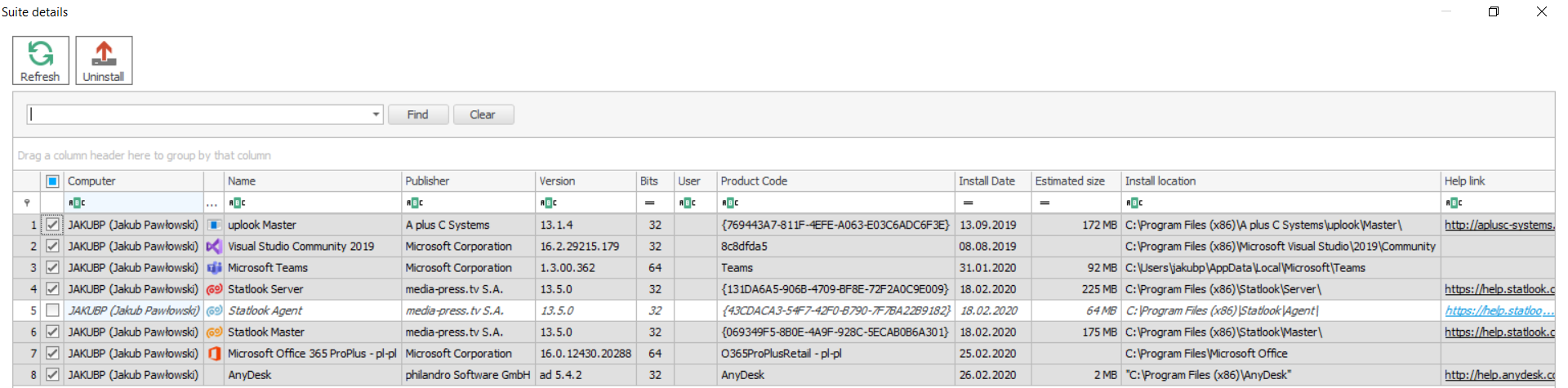Image resolution: width=1568 pixels, height=388 pixels.
Task: Click the filter row pin icon
Action: (27, 203)
